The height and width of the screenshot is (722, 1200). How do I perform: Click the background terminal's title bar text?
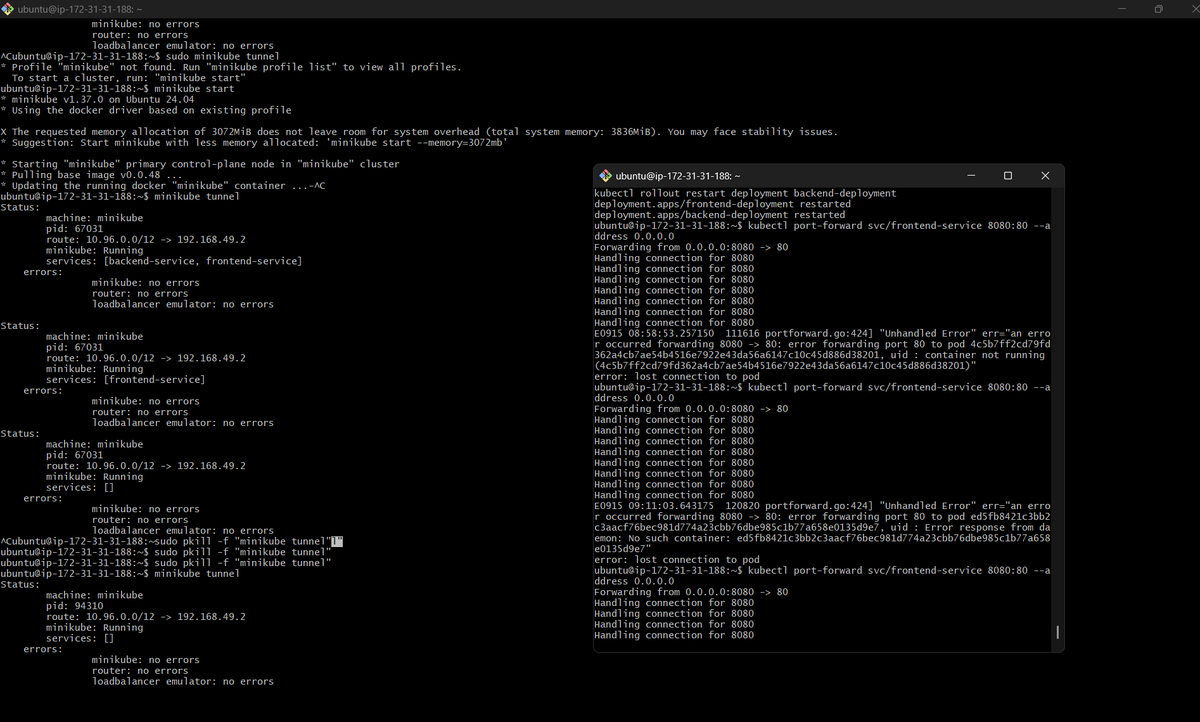click(80, 9)
